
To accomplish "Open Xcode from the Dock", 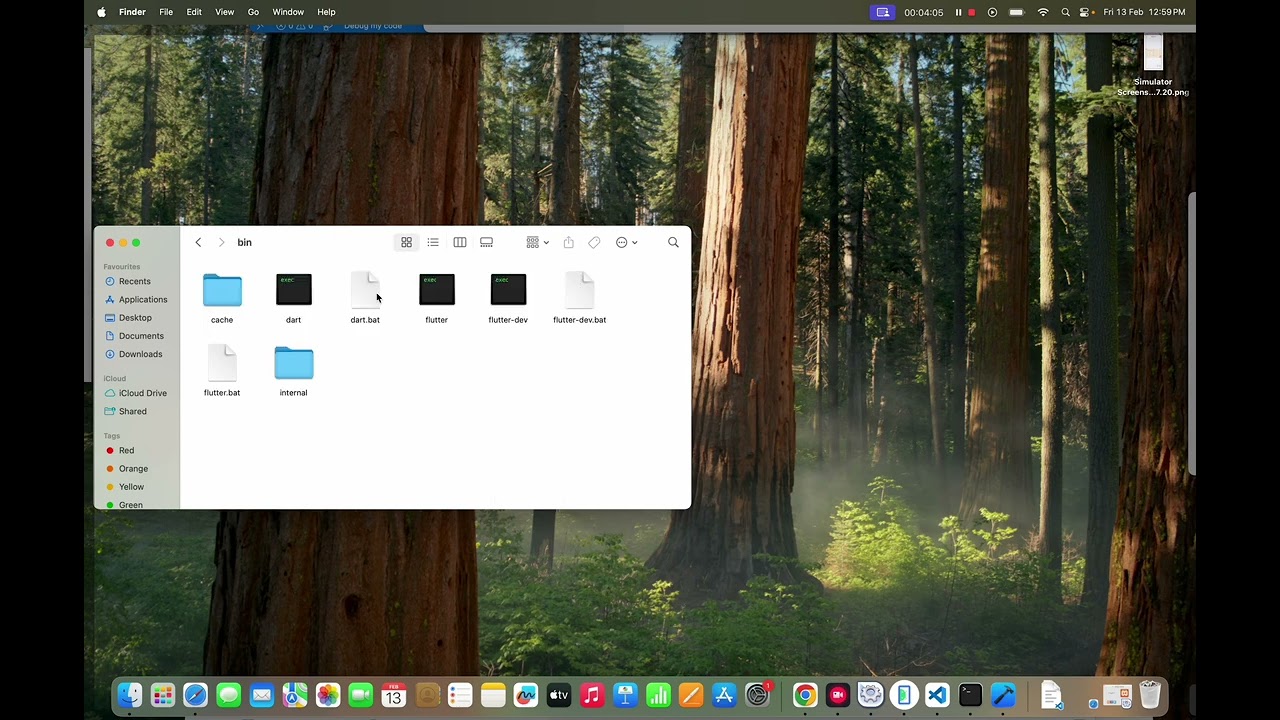I will tap(1003, 695).
